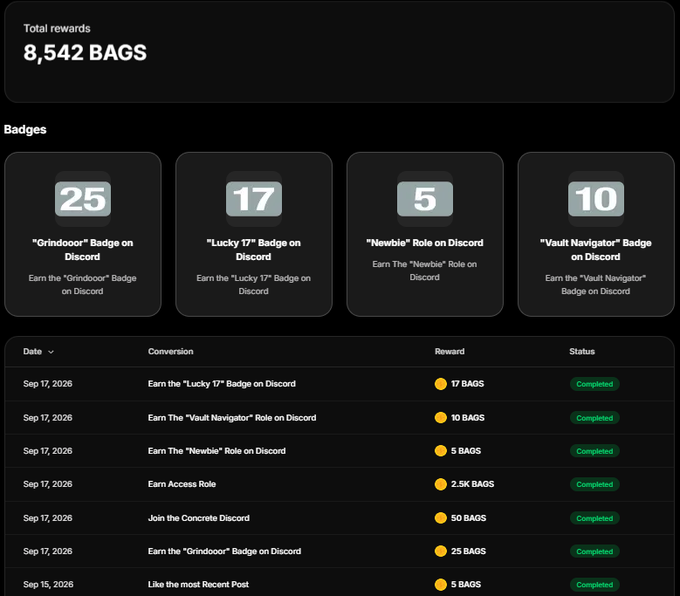Click the 2.5K BAGS reward value
This screenshot has width=680, height=596.
pos(472,484)
